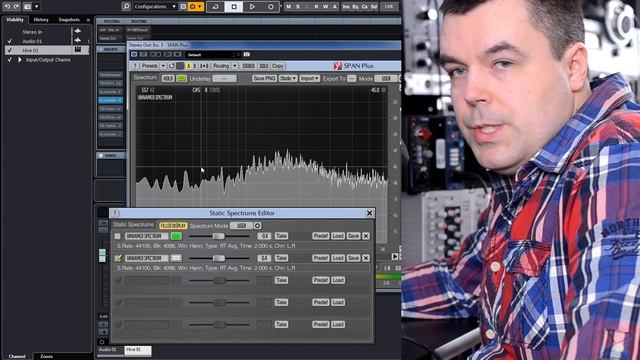This screenshot has height=360, width=640.
Task: Click the slider handle of the first static spectrum
Action: pos(219,236)
